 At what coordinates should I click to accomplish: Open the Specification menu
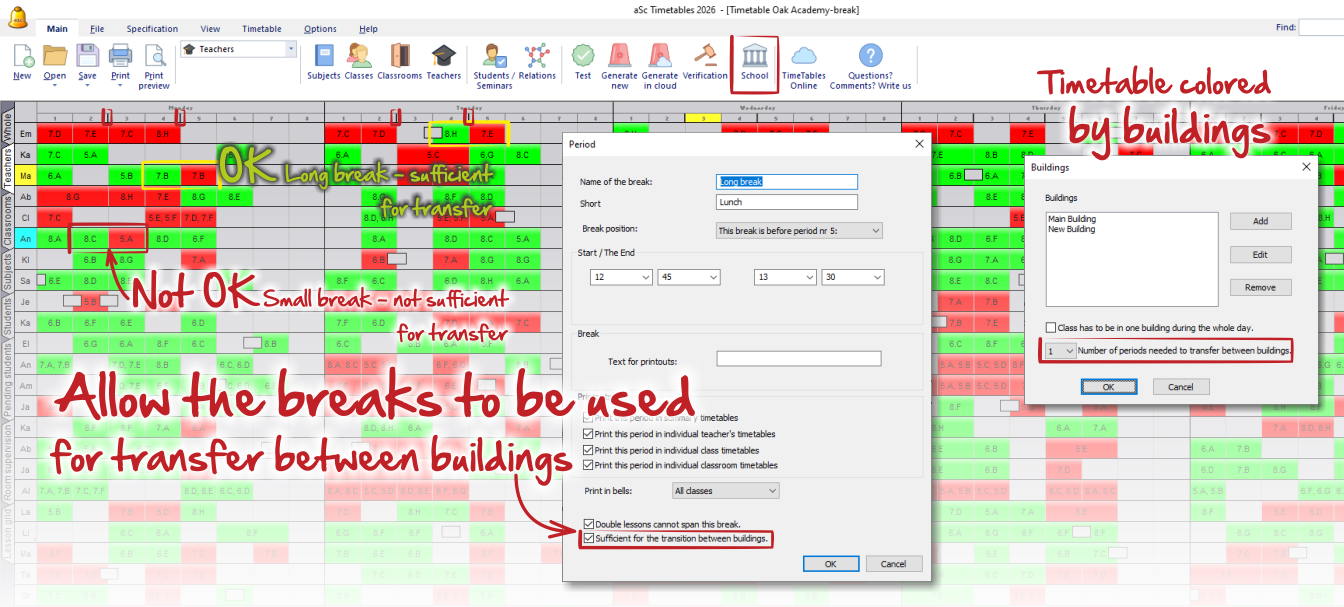pyautogui.click(x=152, y=29)
